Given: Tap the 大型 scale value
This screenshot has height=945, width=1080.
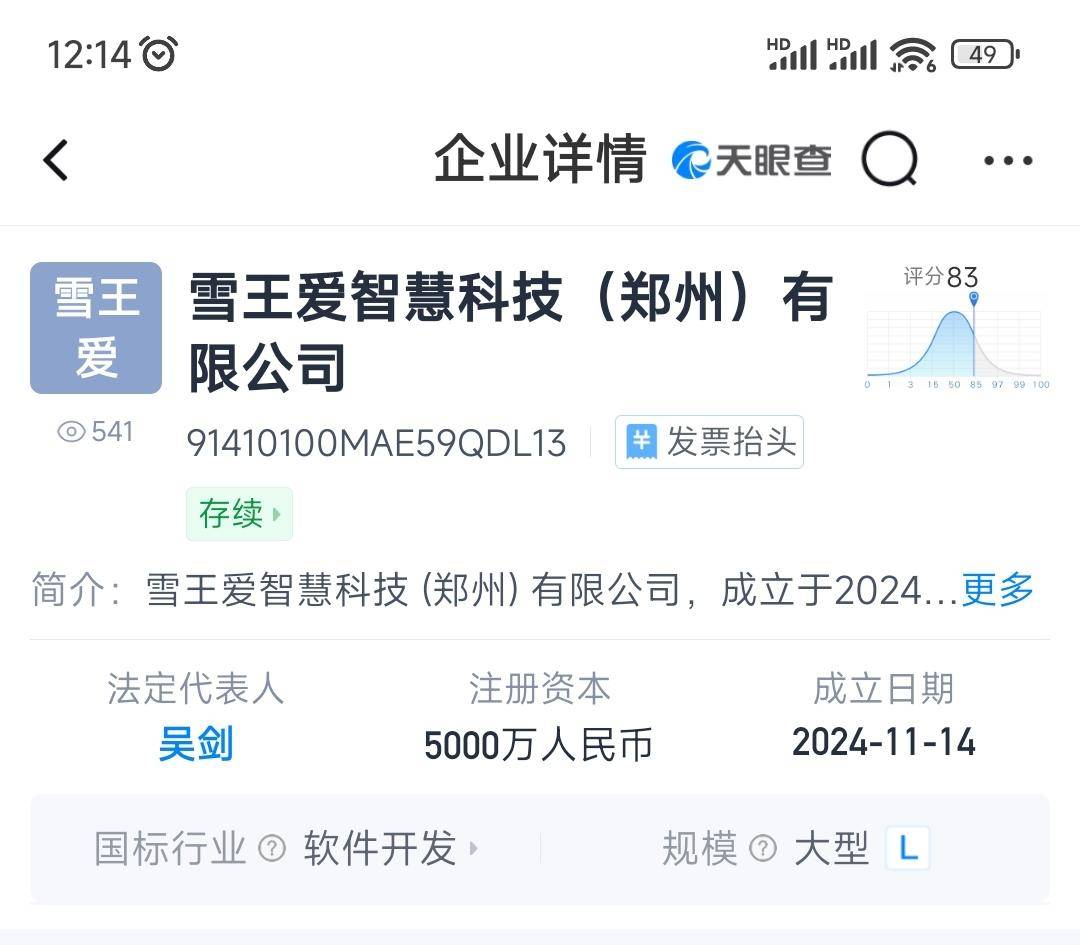Looking at the screenshot, I should 831,848.
